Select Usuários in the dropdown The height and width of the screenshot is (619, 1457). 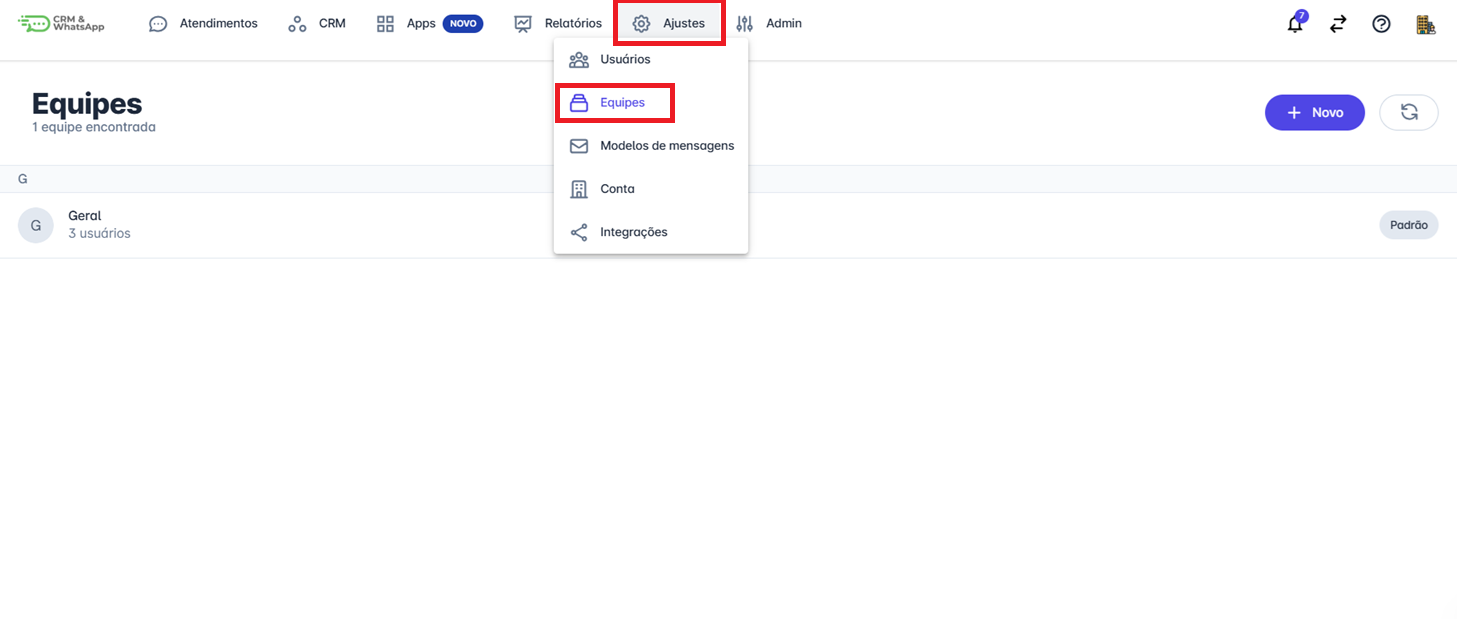click(625, 59)
